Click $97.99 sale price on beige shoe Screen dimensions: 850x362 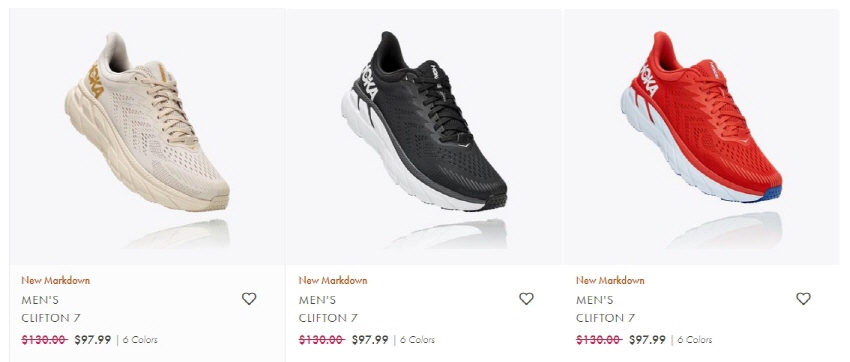click(93, 340)
